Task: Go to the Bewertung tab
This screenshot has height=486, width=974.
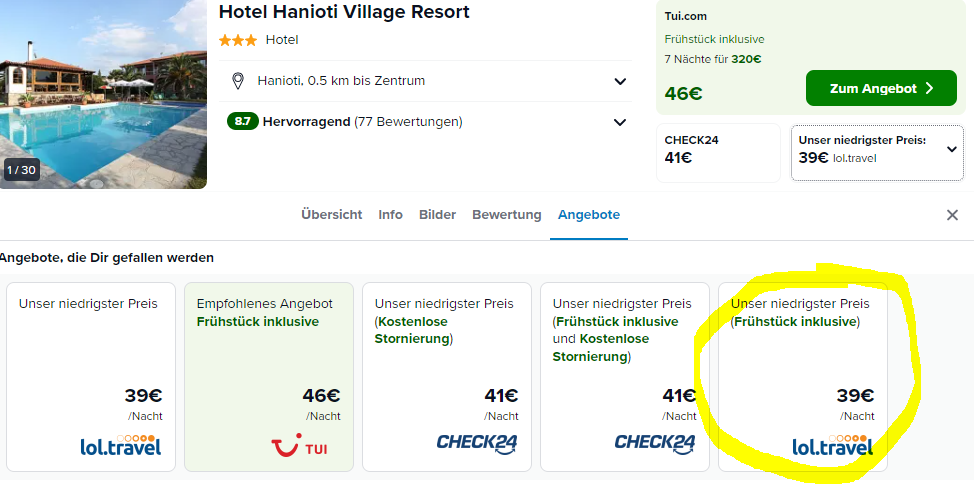Action: (507, 214)
